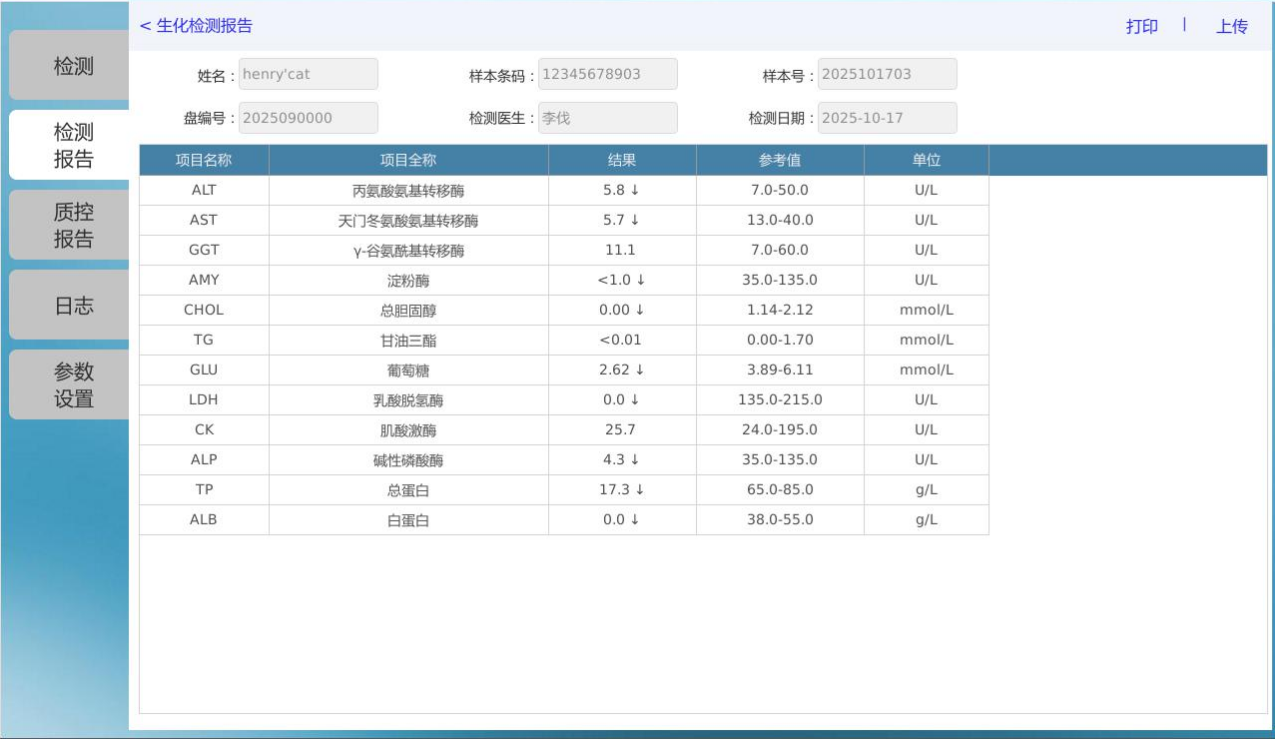
Task: Select the ALT row in table
Action: coord(563,190)
